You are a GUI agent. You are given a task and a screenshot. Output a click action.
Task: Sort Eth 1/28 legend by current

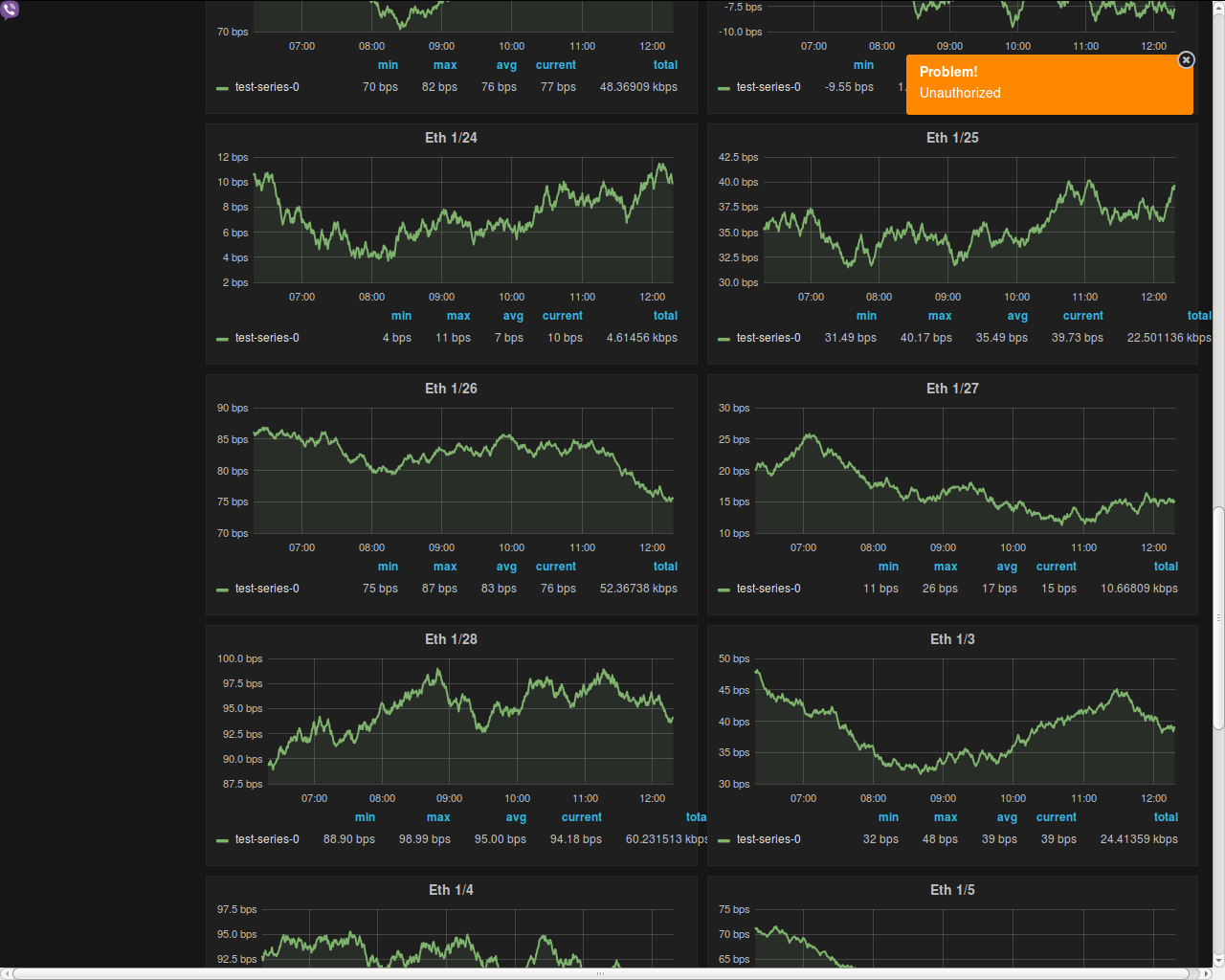pyautogui.click(x=582, y=817)
